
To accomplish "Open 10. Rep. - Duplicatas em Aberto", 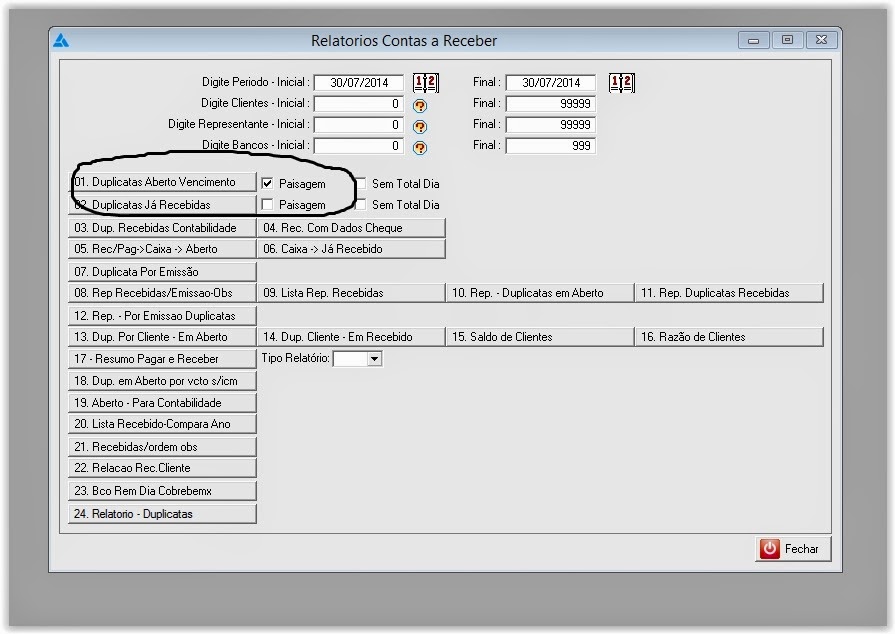I will pos(540,293).
